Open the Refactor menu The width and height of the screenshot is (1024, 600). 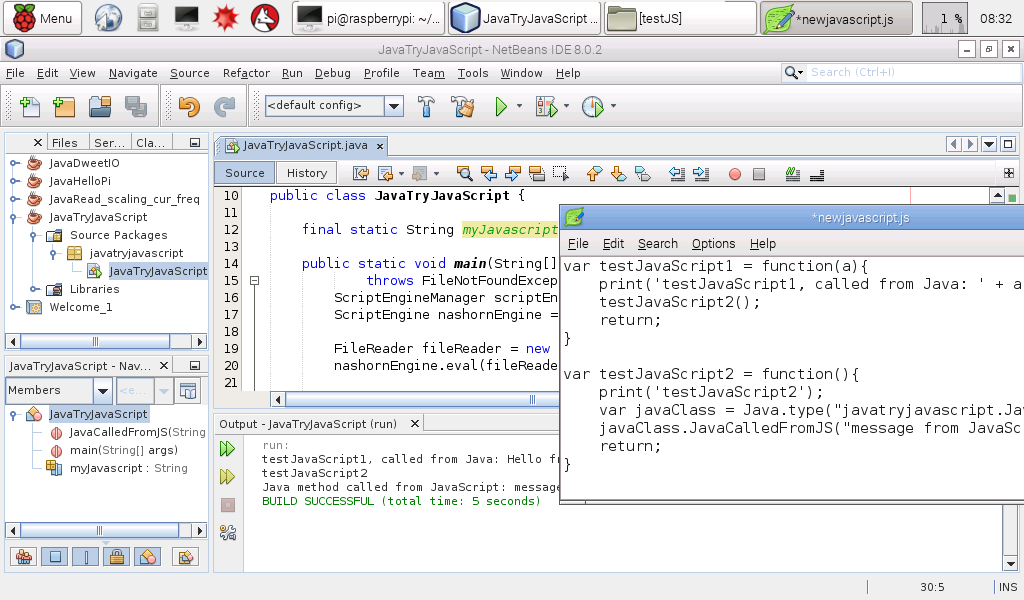[x=246, y=73]
